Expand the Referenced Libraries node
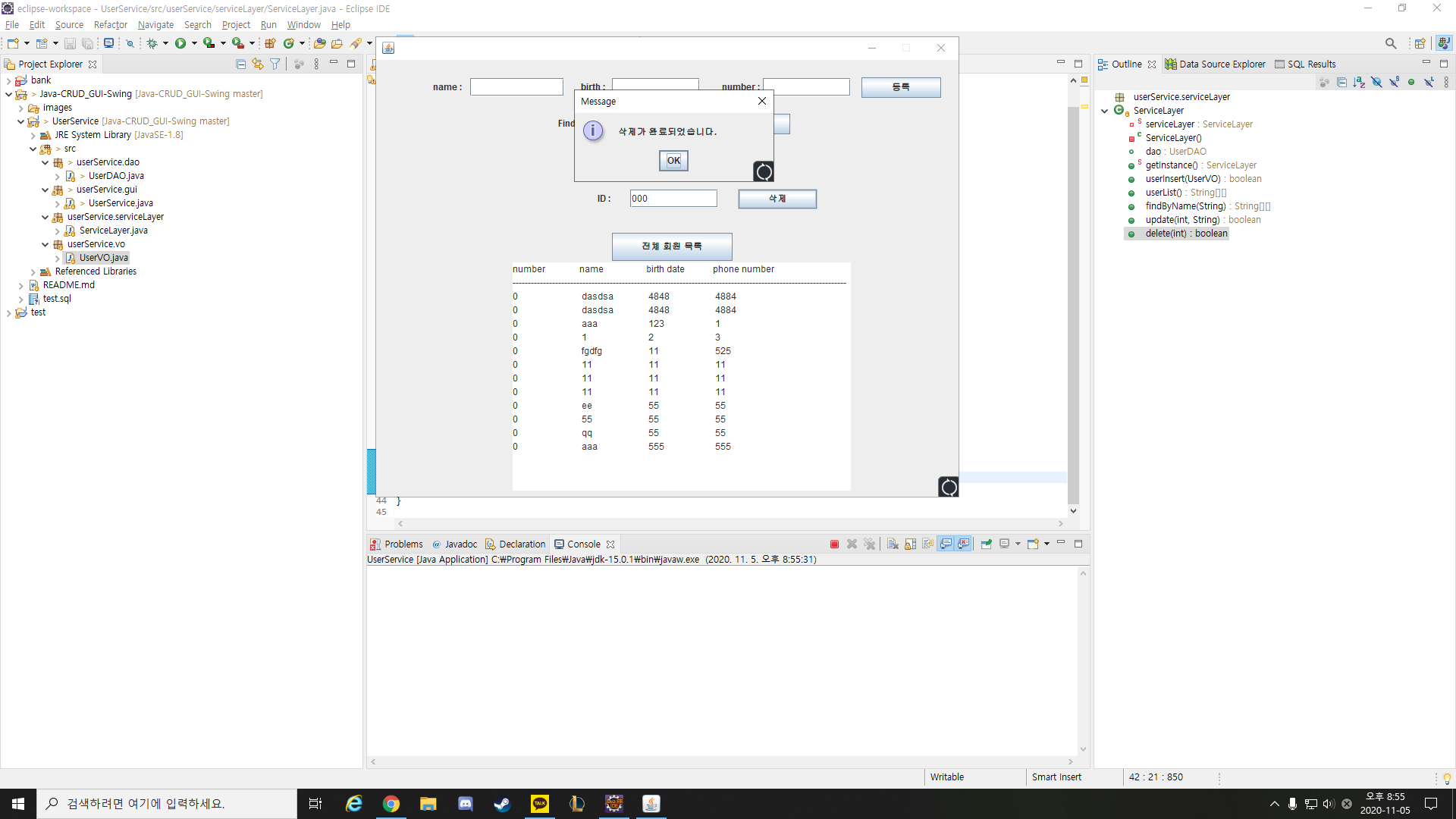Screen dimensions: 1456x819 point(33,272)
